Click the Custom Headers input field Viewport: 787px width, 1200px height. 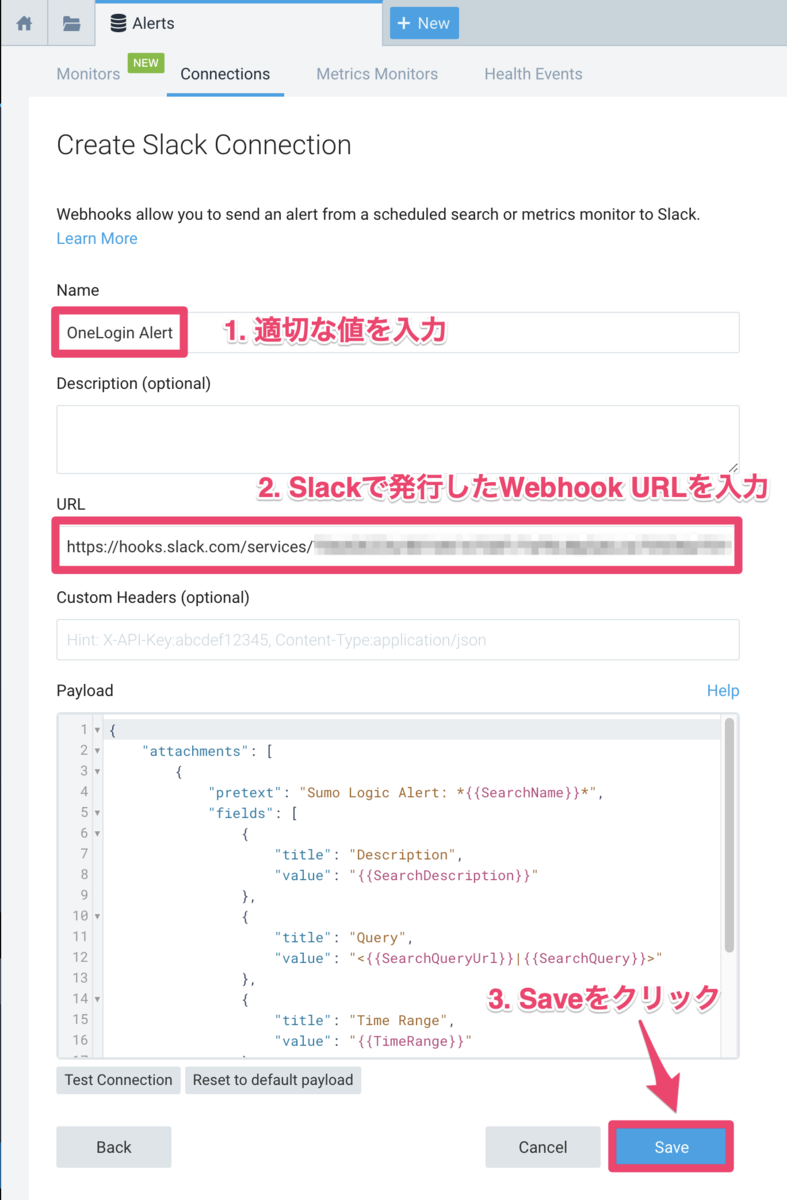pyautogui.click(x=398, y=639)
